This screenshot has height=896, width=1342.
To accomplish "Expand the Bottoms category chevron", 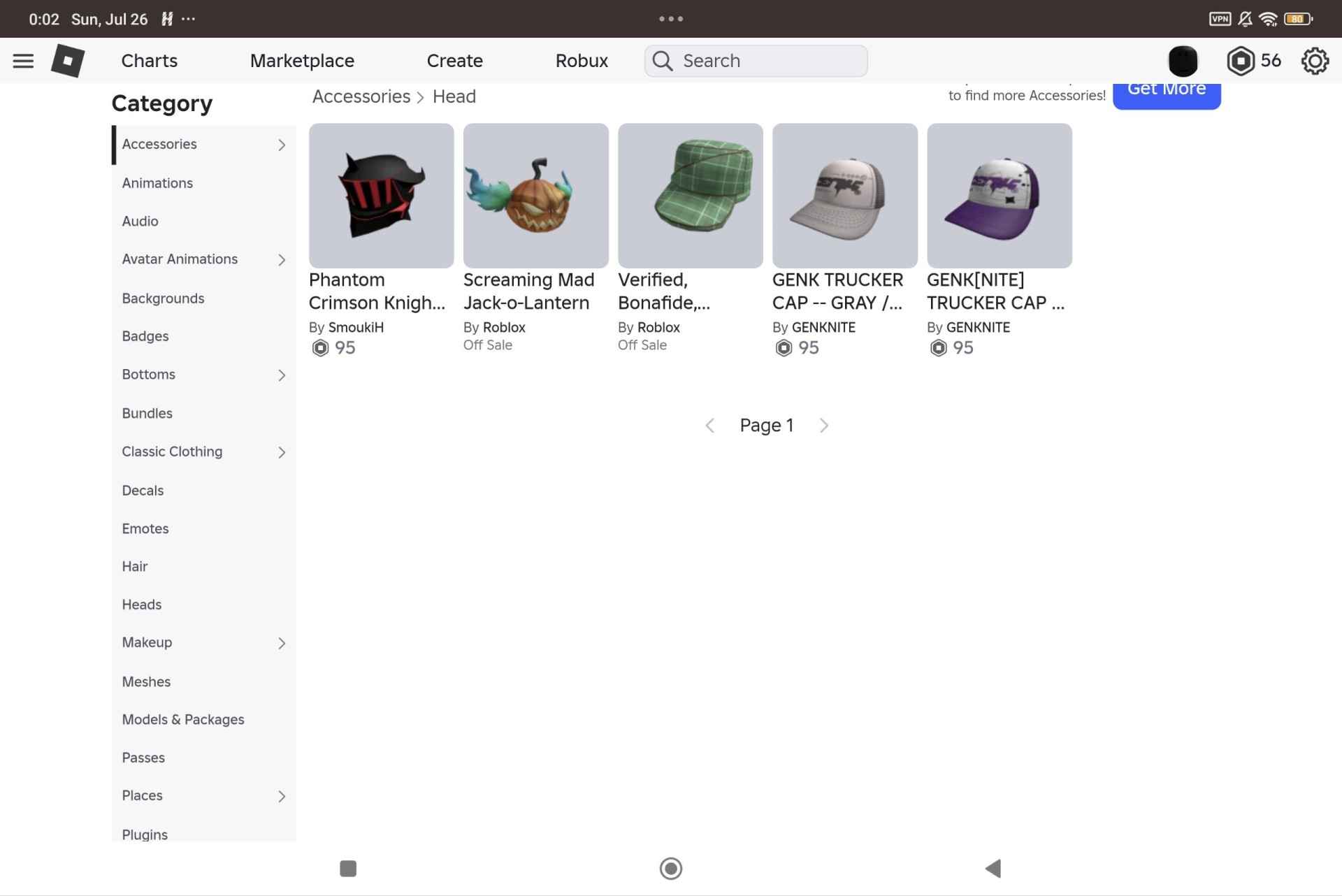I will pos(282,375).
